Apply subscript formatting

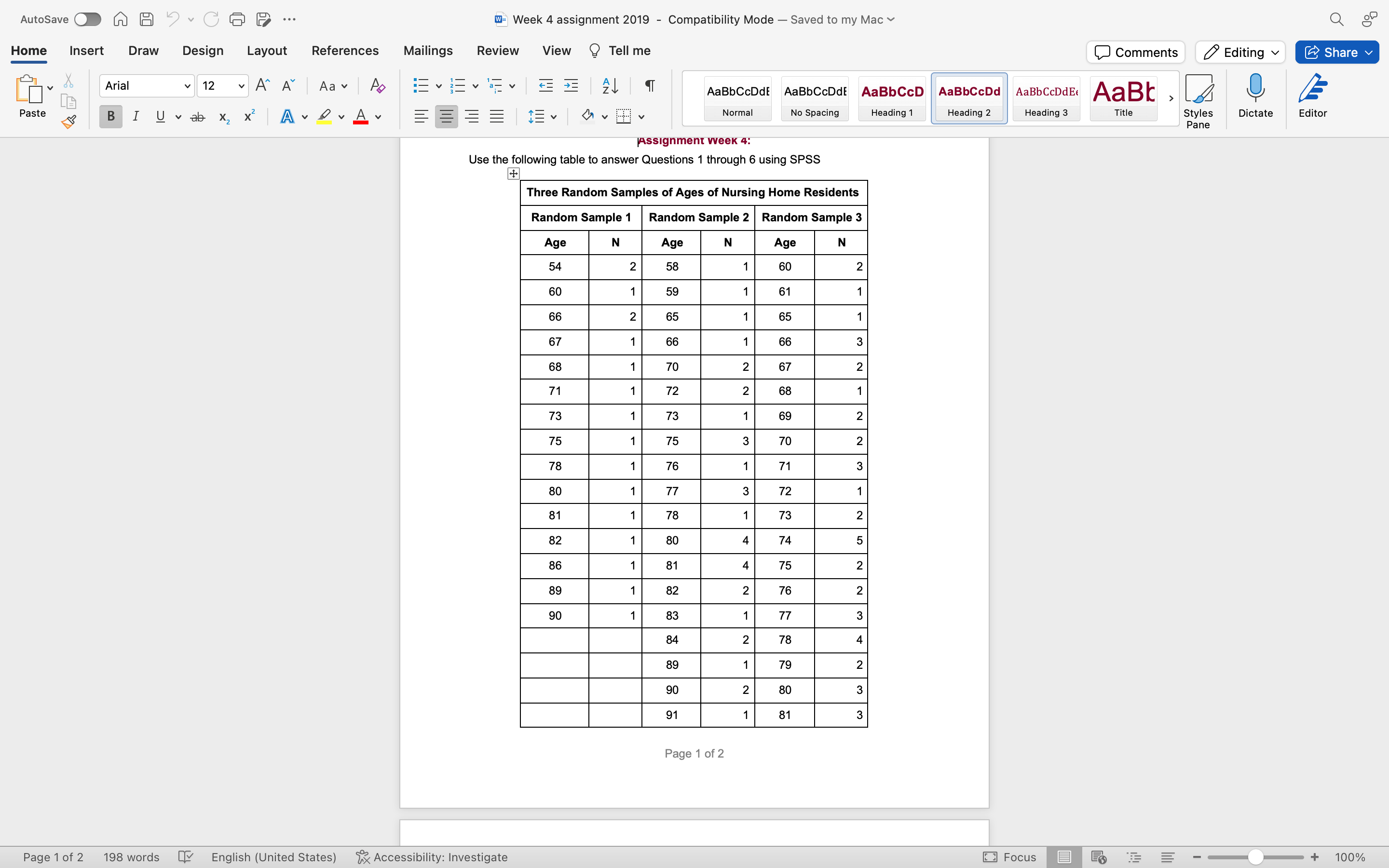click(223, 117)
